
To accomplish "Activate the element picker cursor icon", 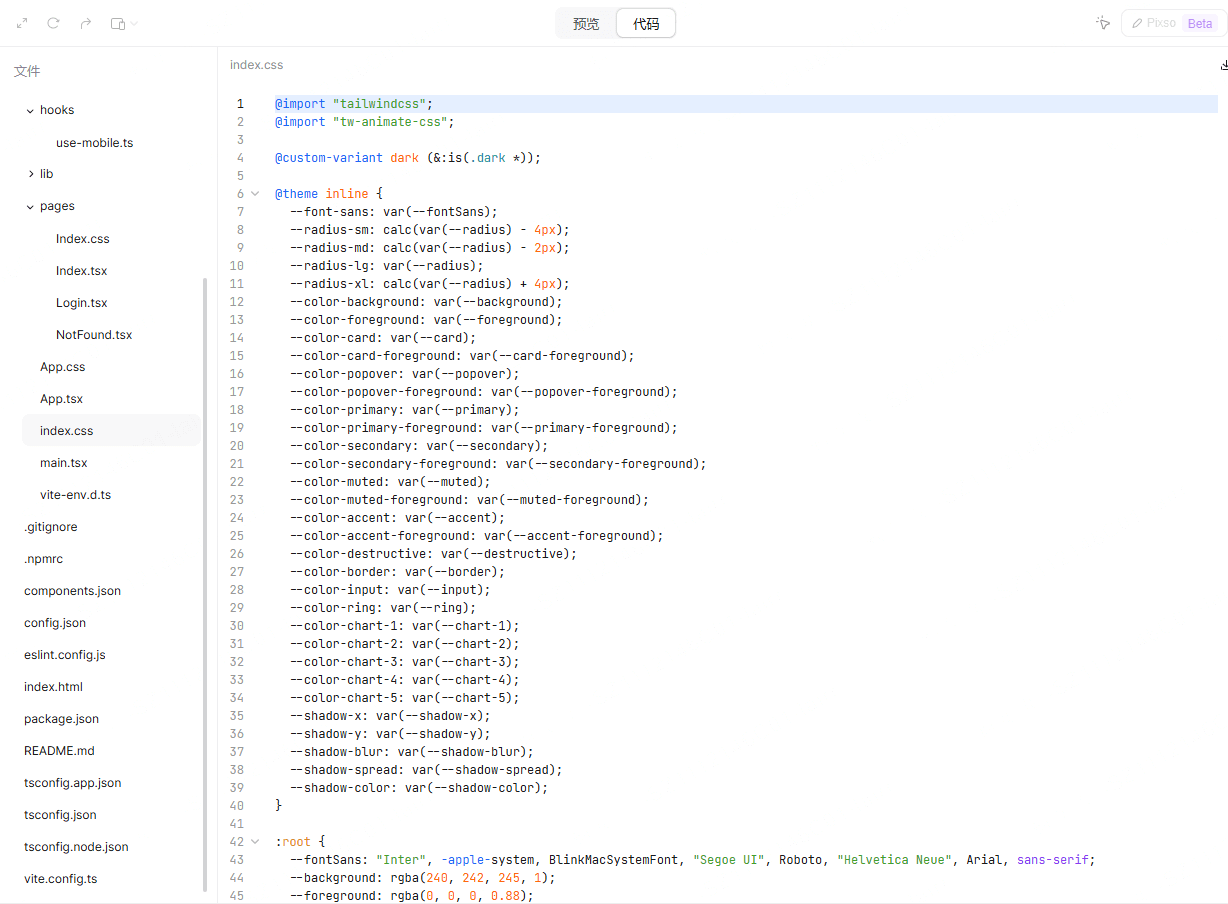I will 1103,23.
